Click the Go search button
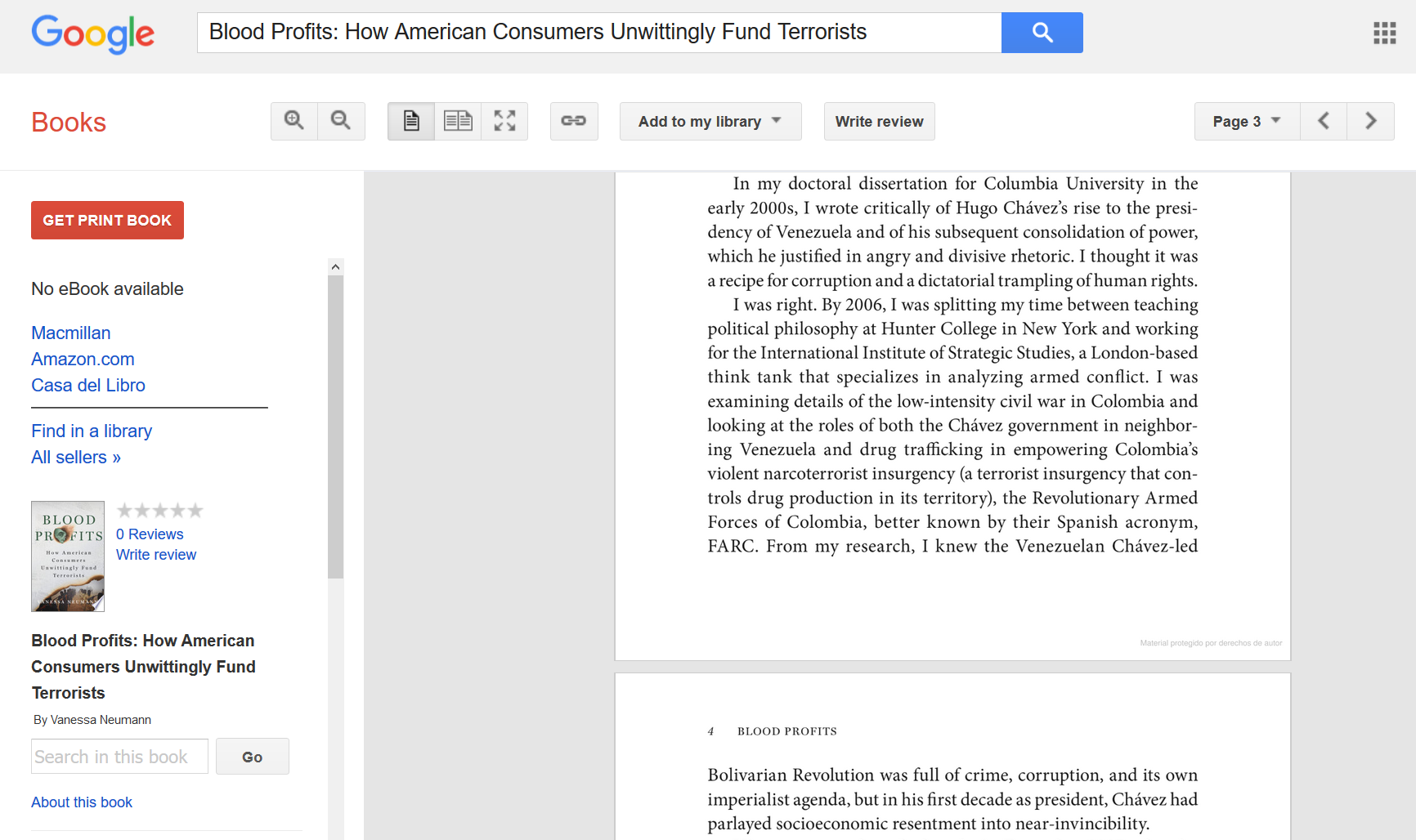The height and width of the screenshot is (840, 1416). [253, 756]
